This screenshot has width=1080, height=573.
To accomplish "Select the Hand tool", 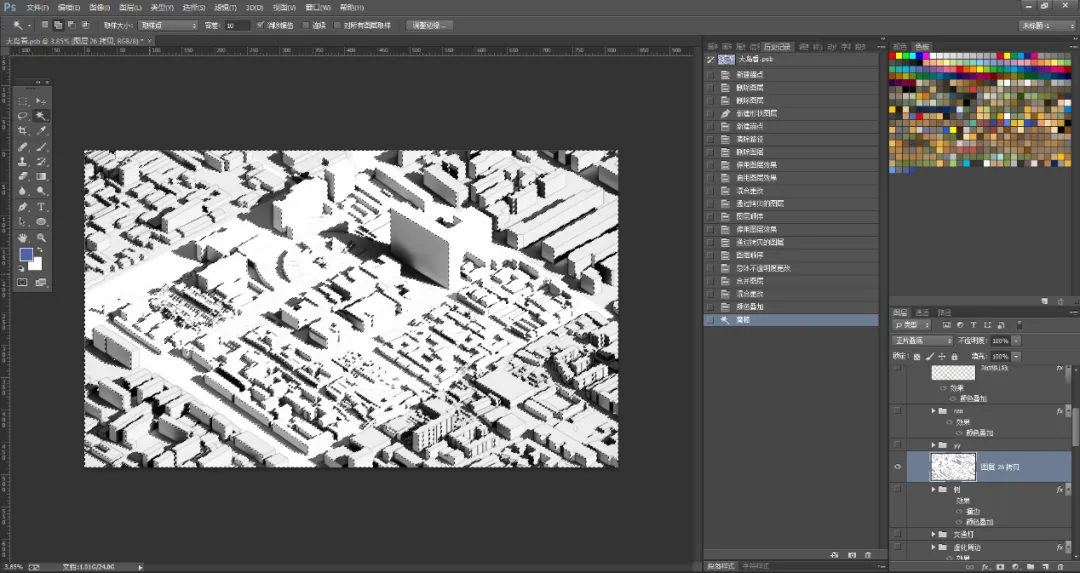I will (23, 238).
